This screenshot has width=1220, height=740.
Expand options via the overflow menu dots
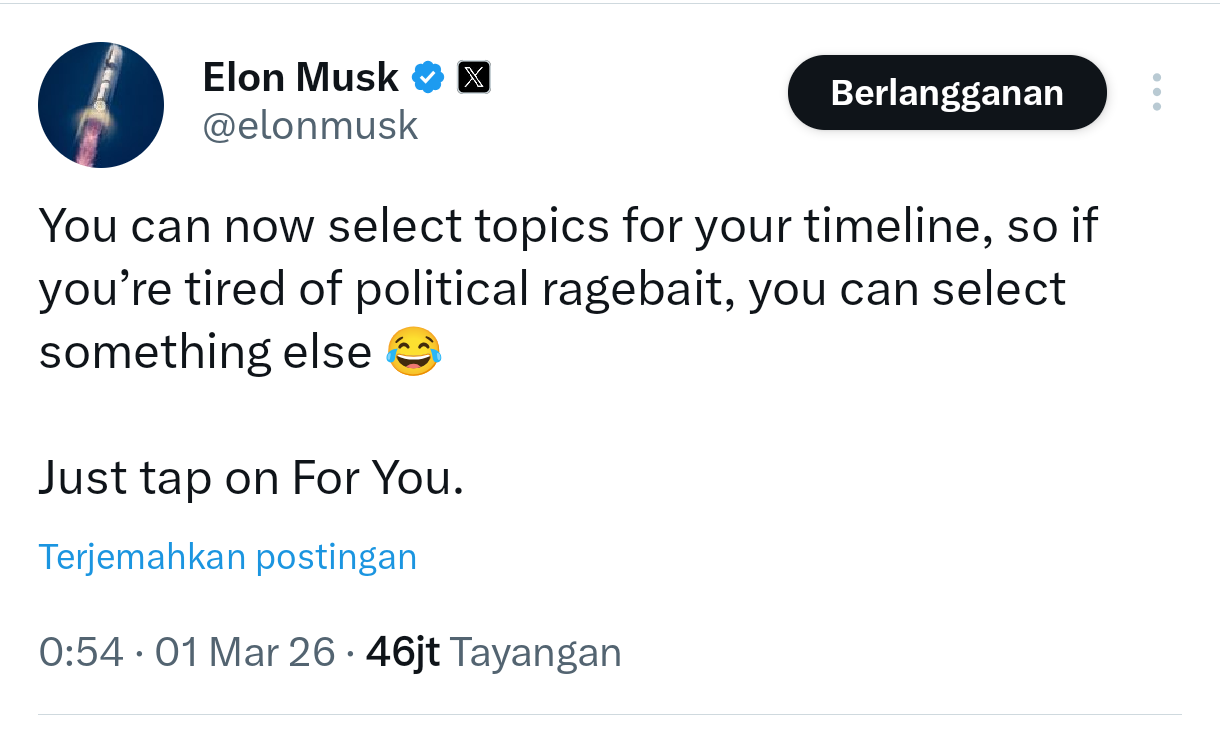pyautogui.click(x=1156, y=92)
